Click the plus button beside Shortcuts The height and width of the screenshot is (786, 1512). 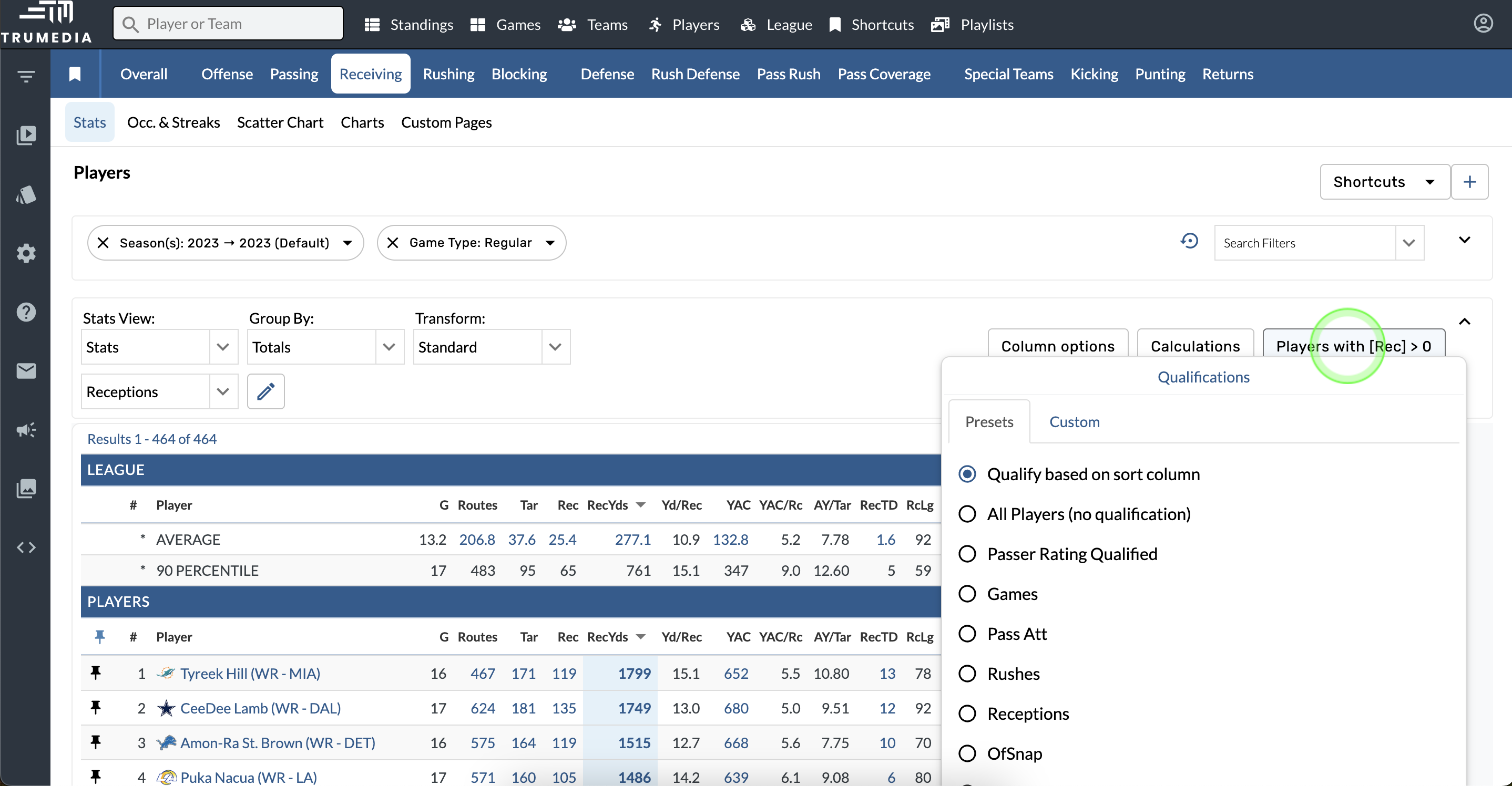click(1469, 182)
